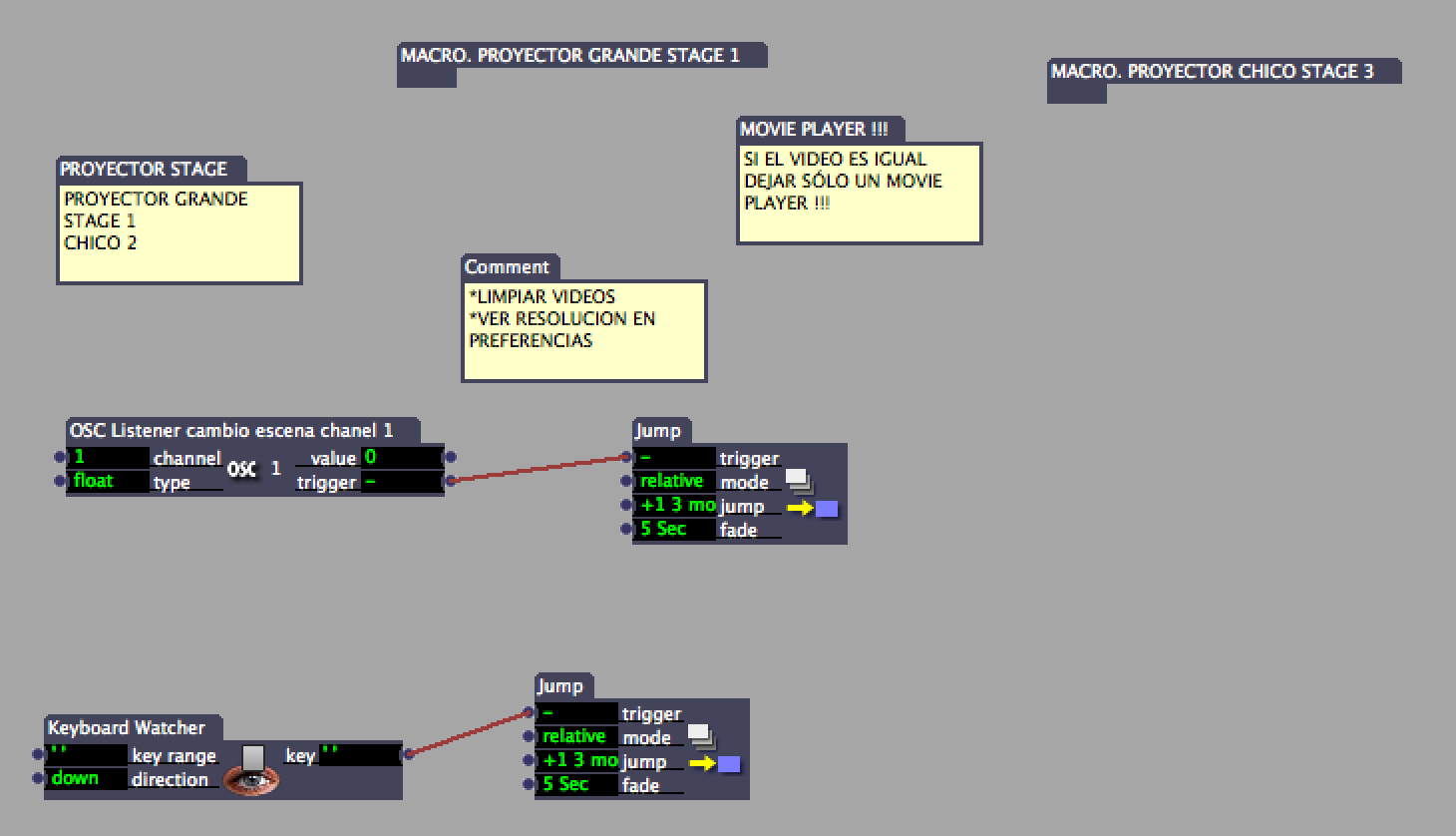This screenshot has width=1456, height=836.
Task: Click the channel input field in OSC Listener
Action: tap(109, 458)
